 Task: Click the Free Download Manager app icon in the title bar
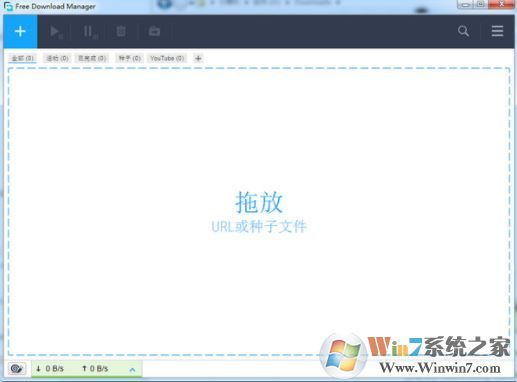click(8, 6)
